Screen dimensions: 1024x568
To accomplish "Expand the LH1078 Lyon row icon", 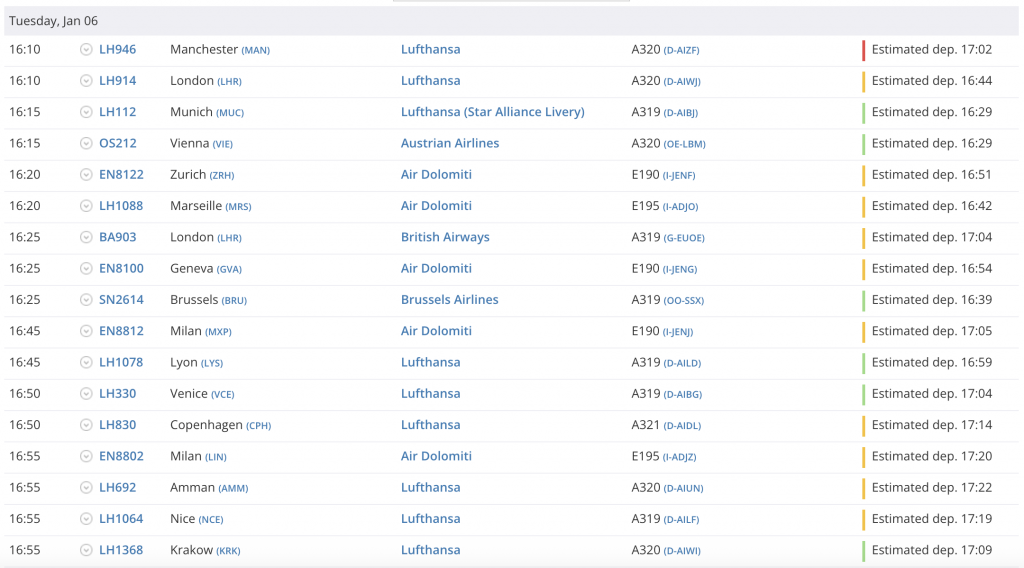I will 86,363.
